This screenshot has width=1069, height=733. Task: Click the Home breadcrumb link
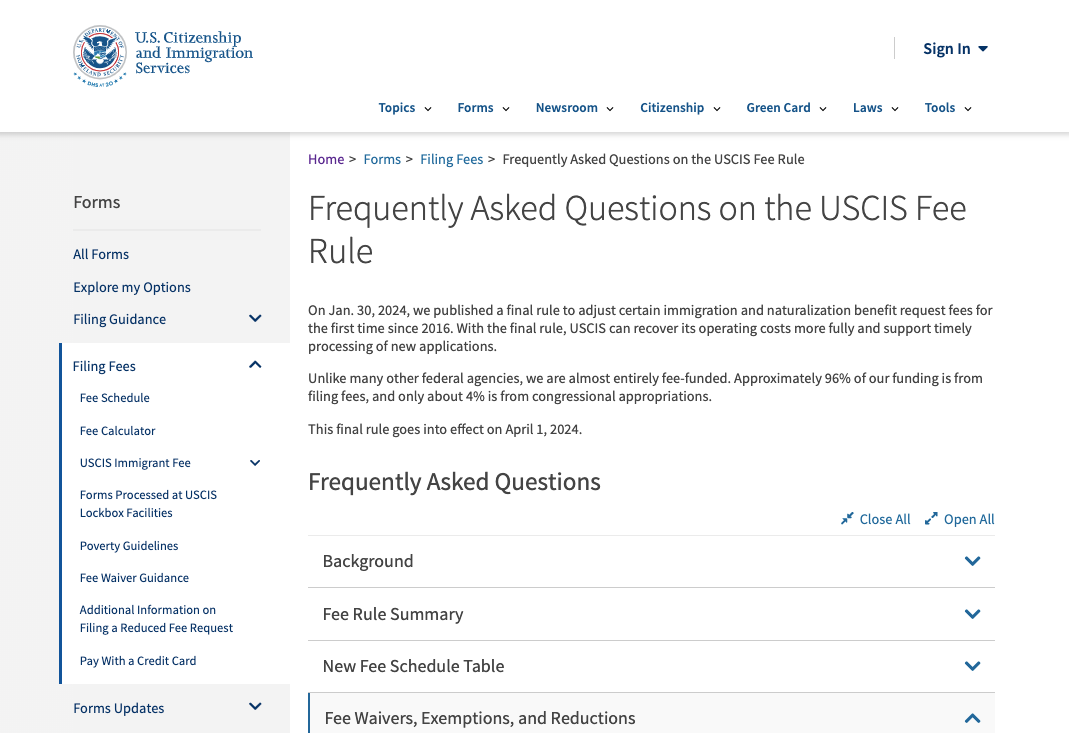(x=326, y=160)
